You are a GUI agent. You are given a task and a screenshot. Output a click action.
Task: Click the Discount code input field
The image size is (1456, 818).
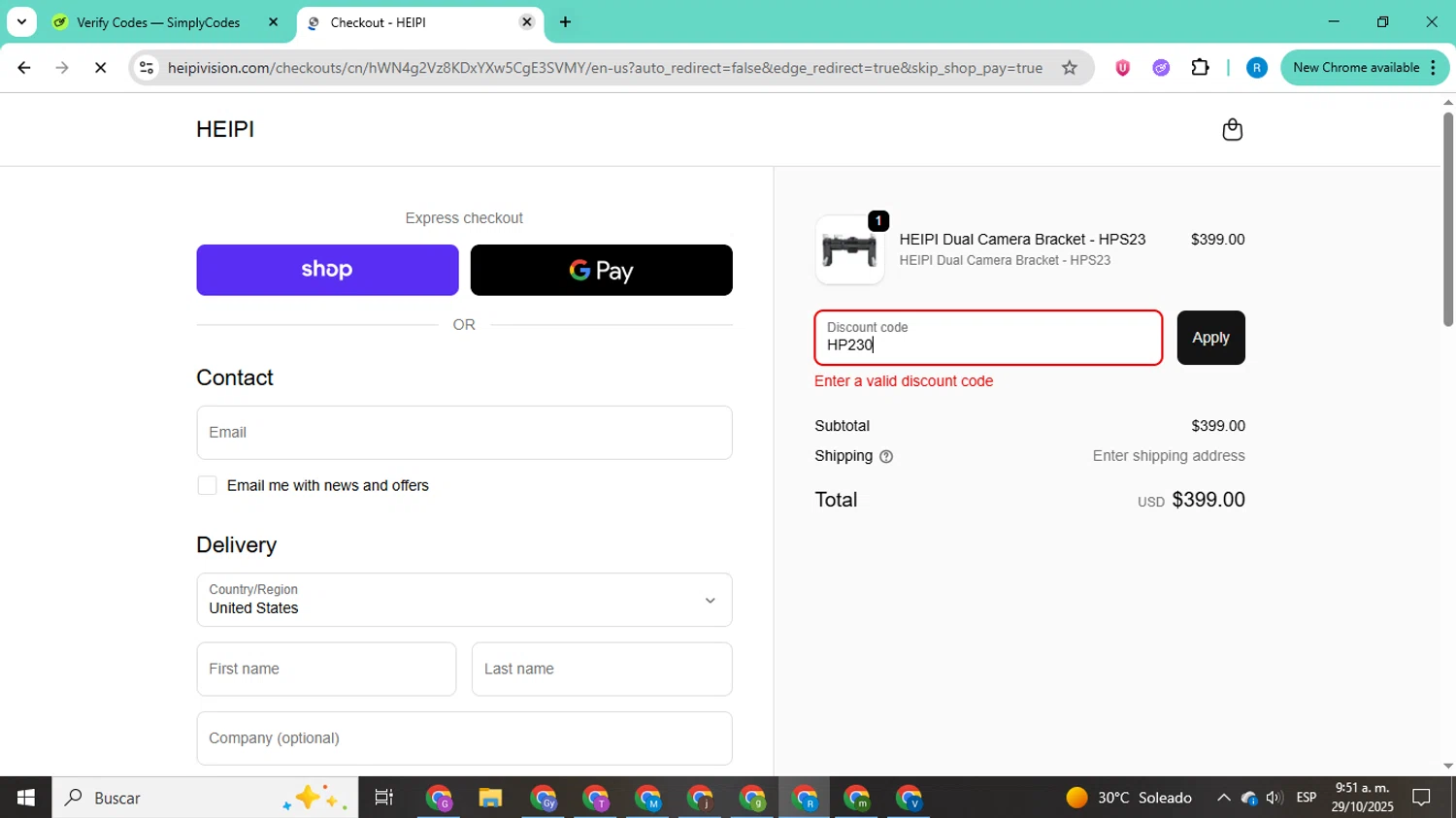click(988, 338)
